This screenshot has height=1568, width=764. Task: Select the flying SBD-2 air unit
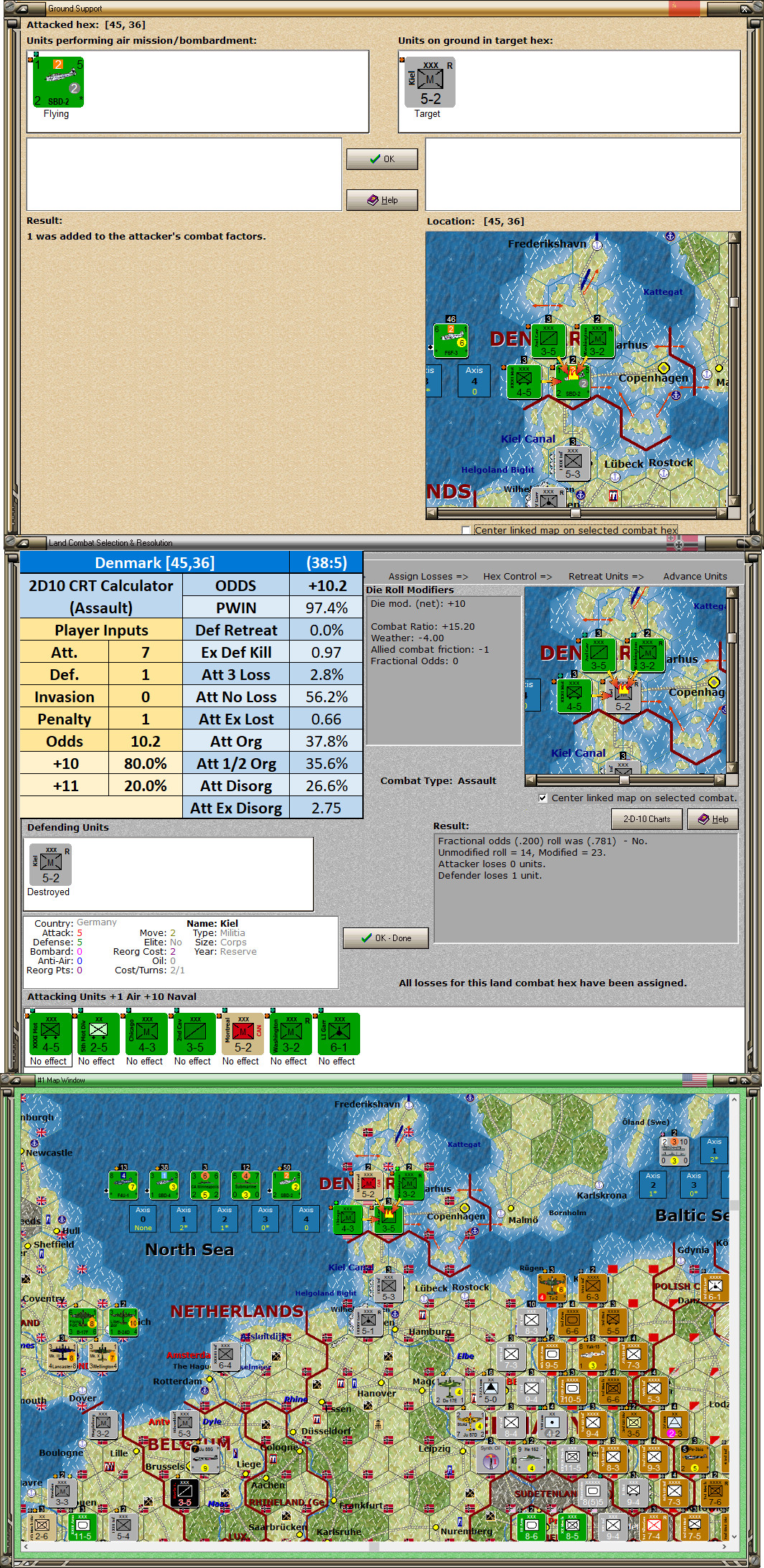coord(57,82)
